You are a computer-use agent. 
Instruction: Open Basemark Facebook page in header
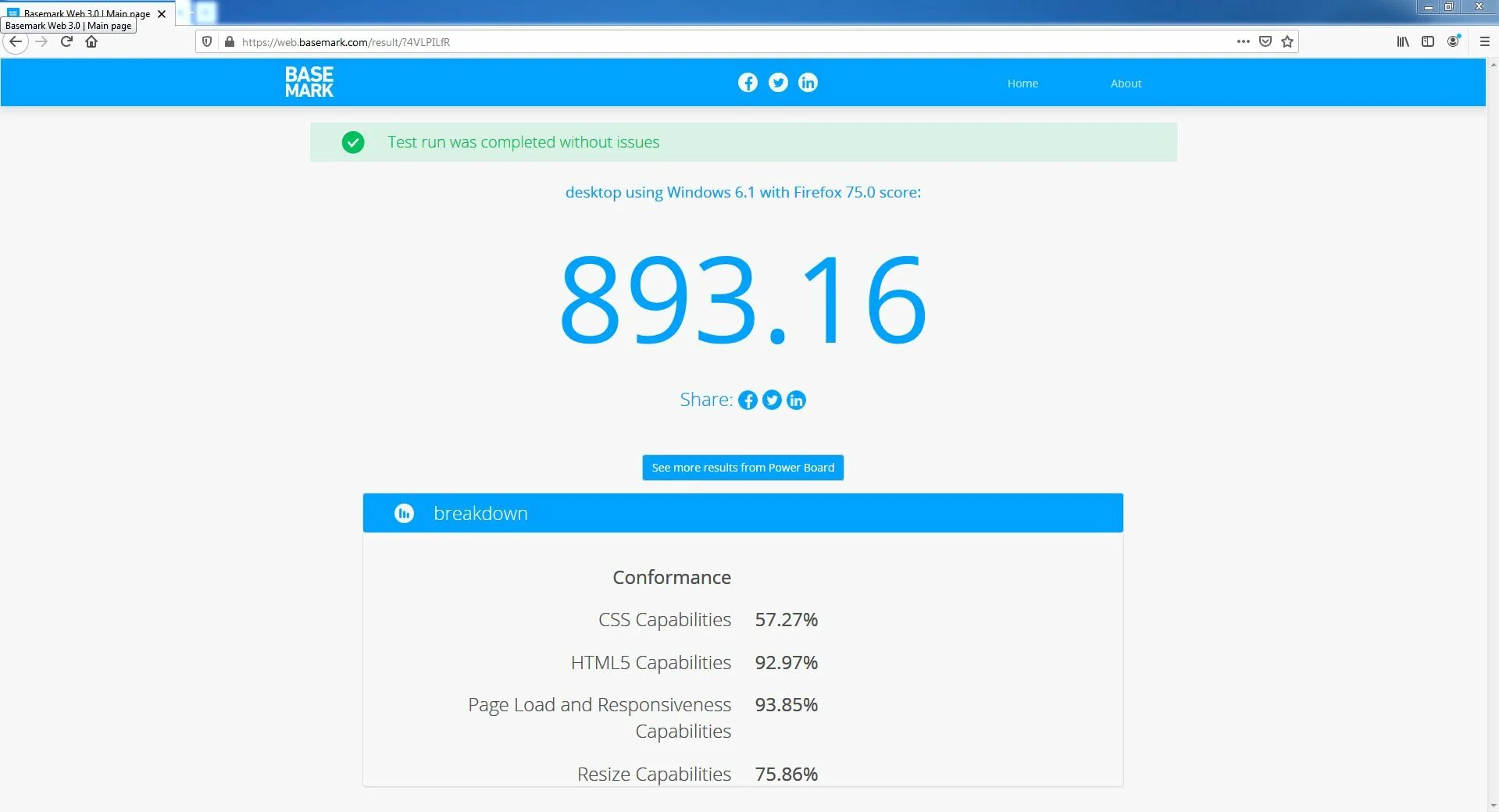(x=748, y=83)
